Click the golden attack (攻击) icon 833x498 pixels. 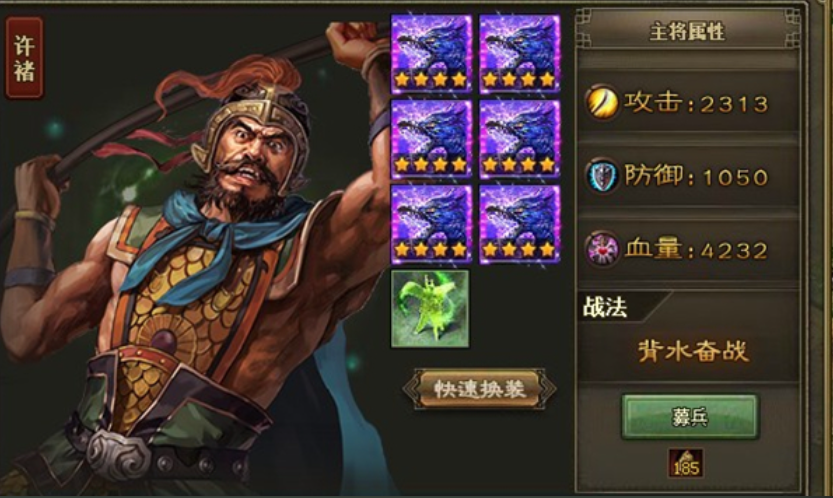point(601,103)
